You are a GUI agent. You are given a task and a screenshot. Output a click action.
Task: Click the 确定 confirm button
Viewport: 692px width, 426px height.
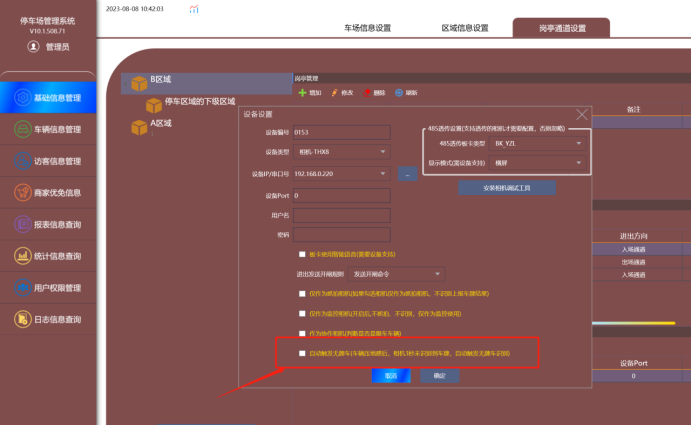[x=440, y=376]
